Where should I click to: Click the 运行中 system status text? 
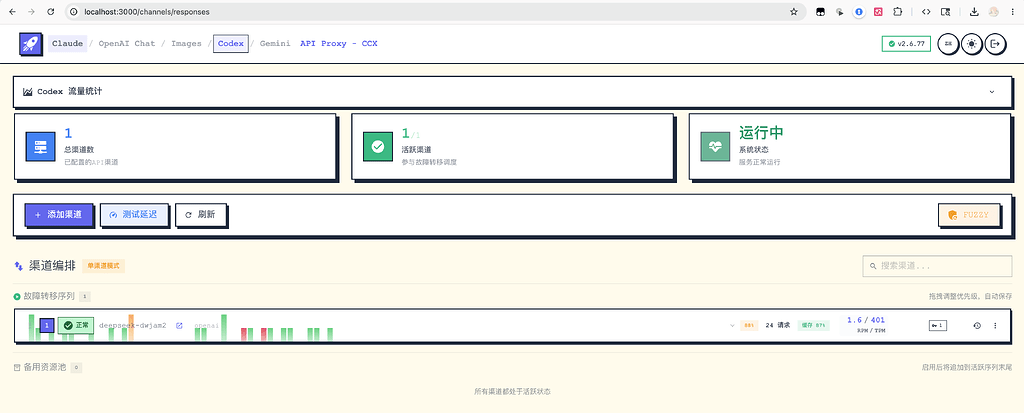pyautogui.click(x=761, y=133)
